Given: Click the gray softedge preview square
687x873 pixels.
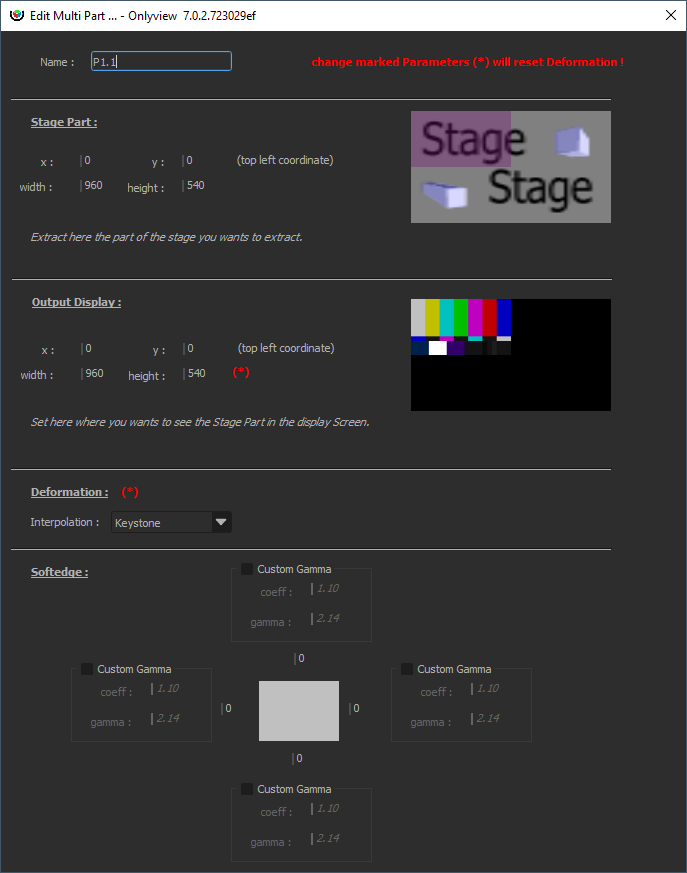Looking at the screenshot, I should (299, 711).
